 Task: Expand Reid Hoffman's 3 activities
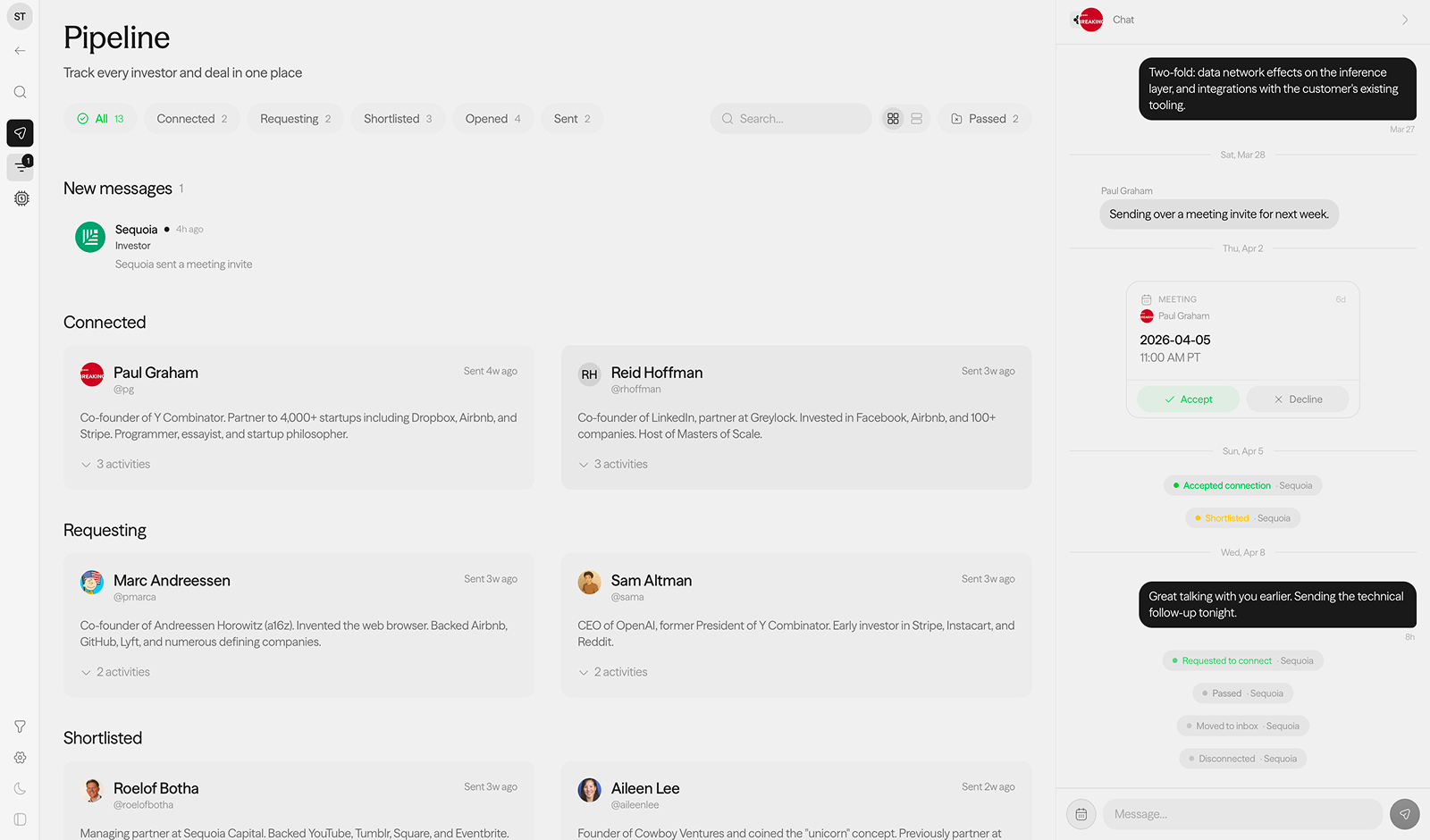tap(613, 465)
